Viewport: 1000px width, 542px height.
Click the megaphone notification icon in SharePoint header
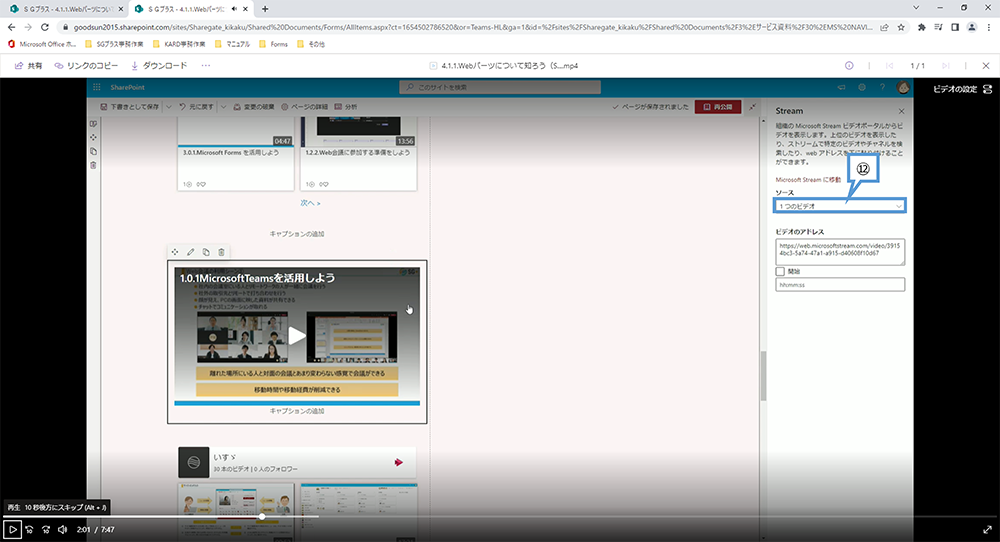coord(841,87)
